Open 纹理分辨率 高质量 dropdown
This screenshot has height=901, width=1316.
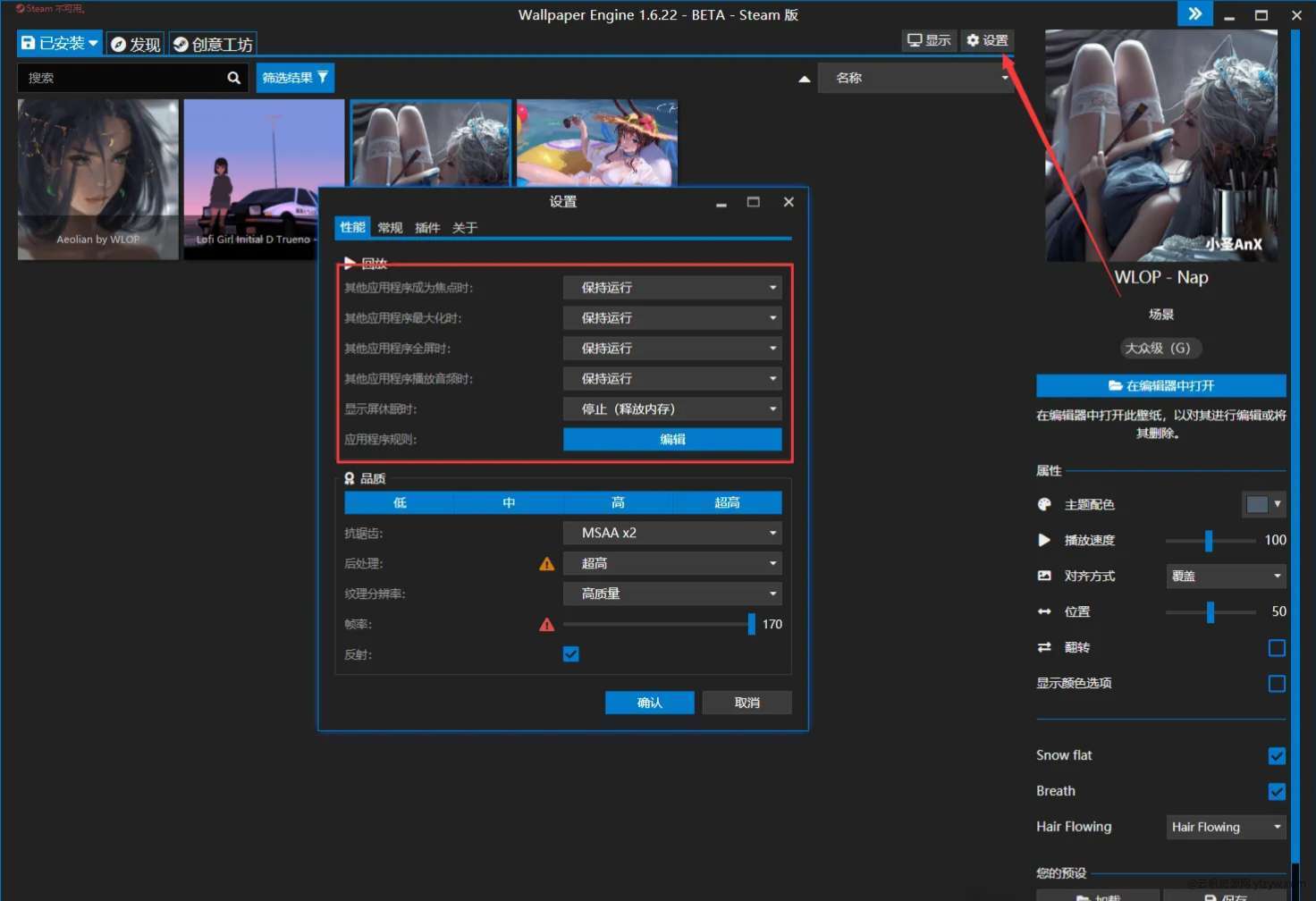[x=672, y=594]
